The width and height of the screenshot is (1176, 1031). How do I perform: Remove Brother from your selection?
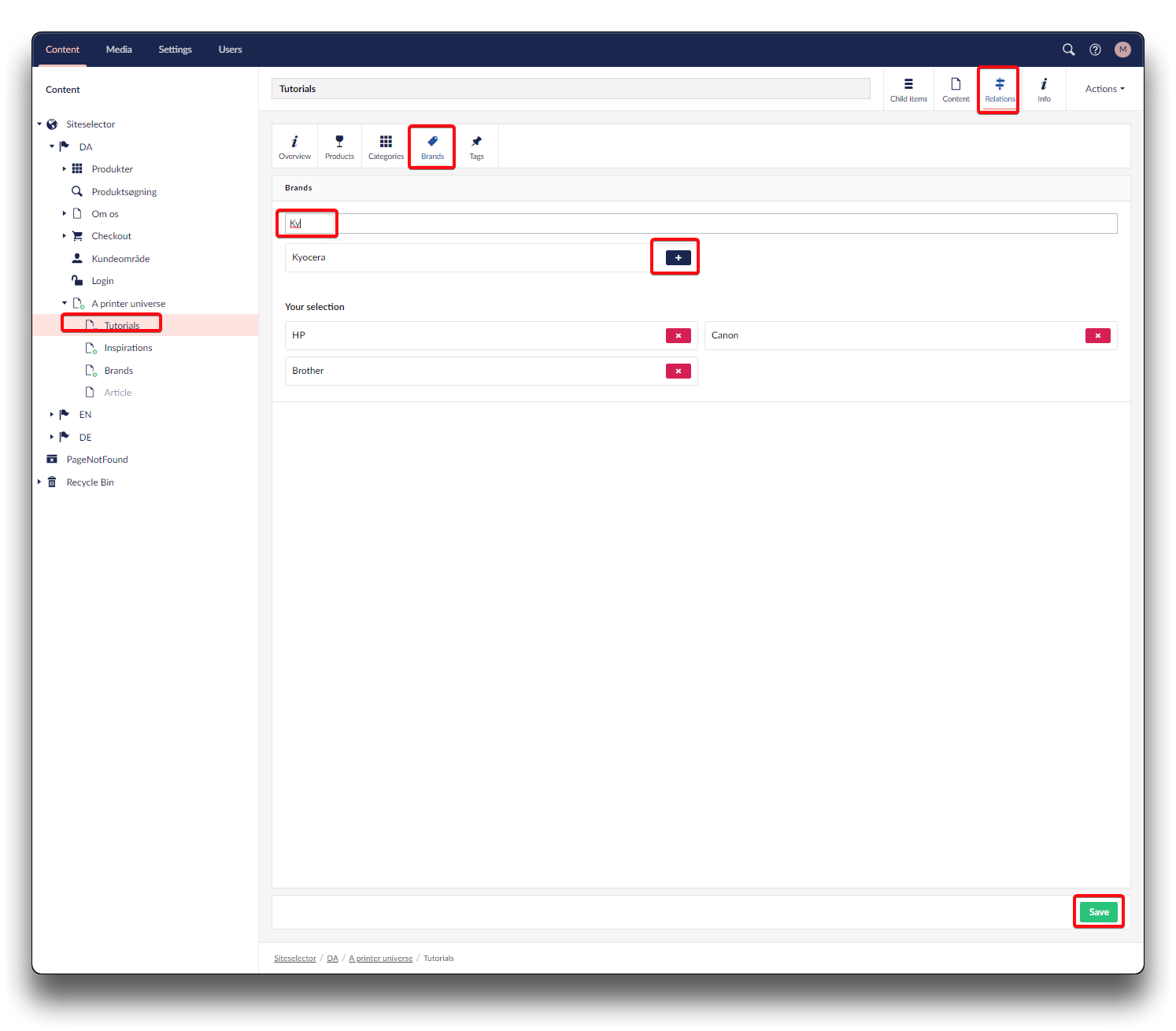pyautogui.click(x=678, y=371)
